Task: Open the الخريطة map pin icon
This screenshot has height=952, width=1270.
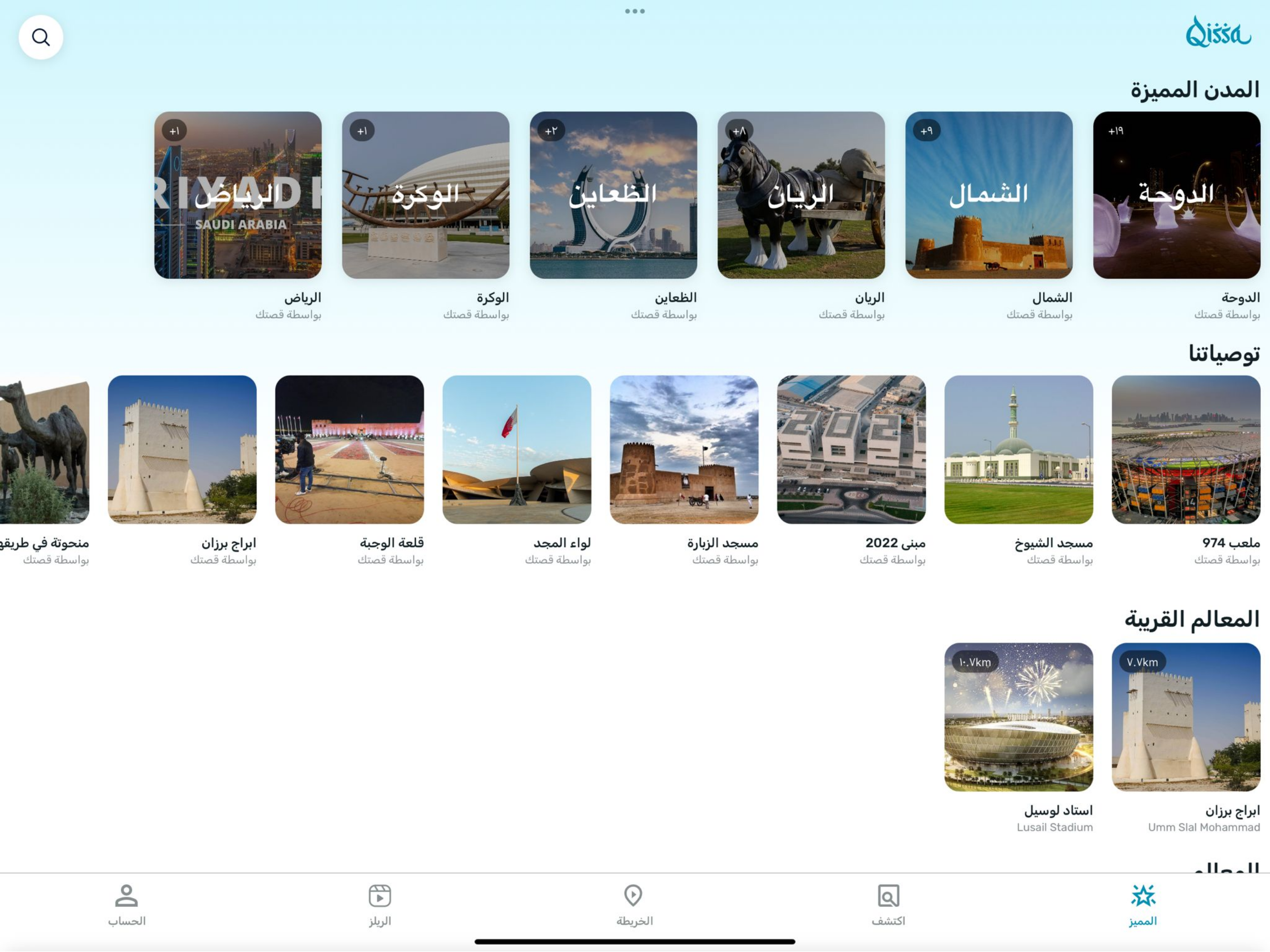Action: [x=633, y=896]
